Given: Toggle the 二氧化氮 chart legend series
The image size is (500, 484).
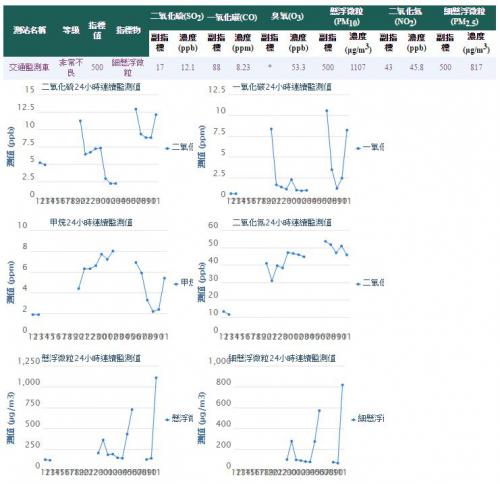Looking at the screenshot, I should pos(370,283).
